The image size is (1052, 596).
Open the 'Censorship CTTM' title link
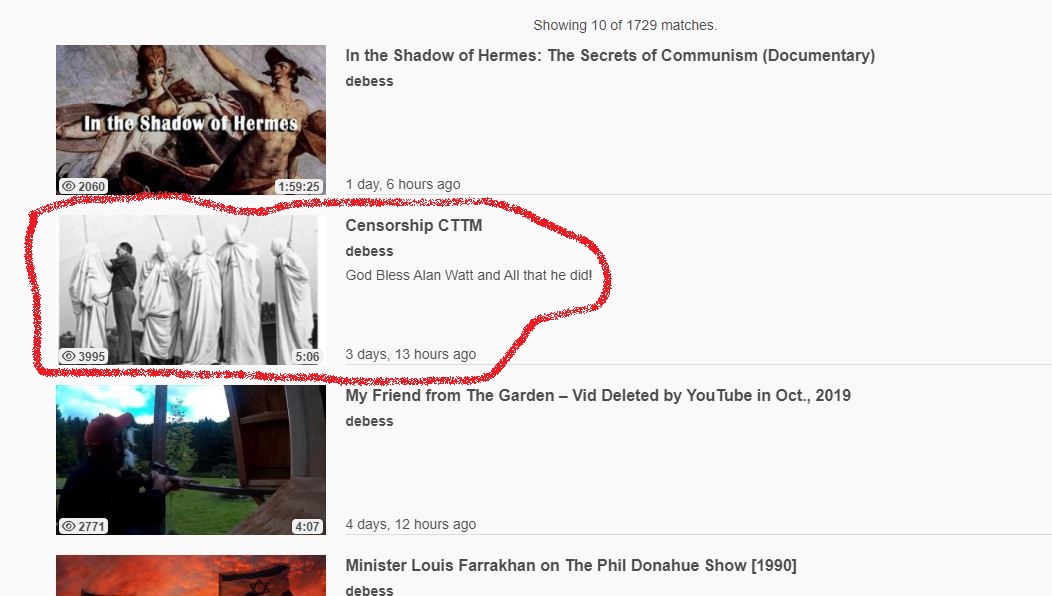tap(414, 226)
